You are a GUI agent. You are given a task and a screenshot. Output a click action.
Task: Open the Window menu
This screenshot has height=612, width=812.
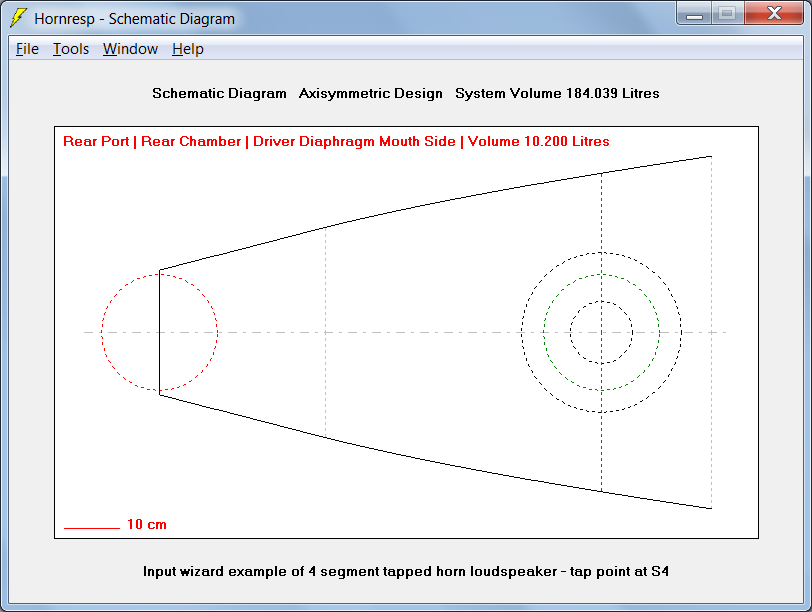[130, 49]
